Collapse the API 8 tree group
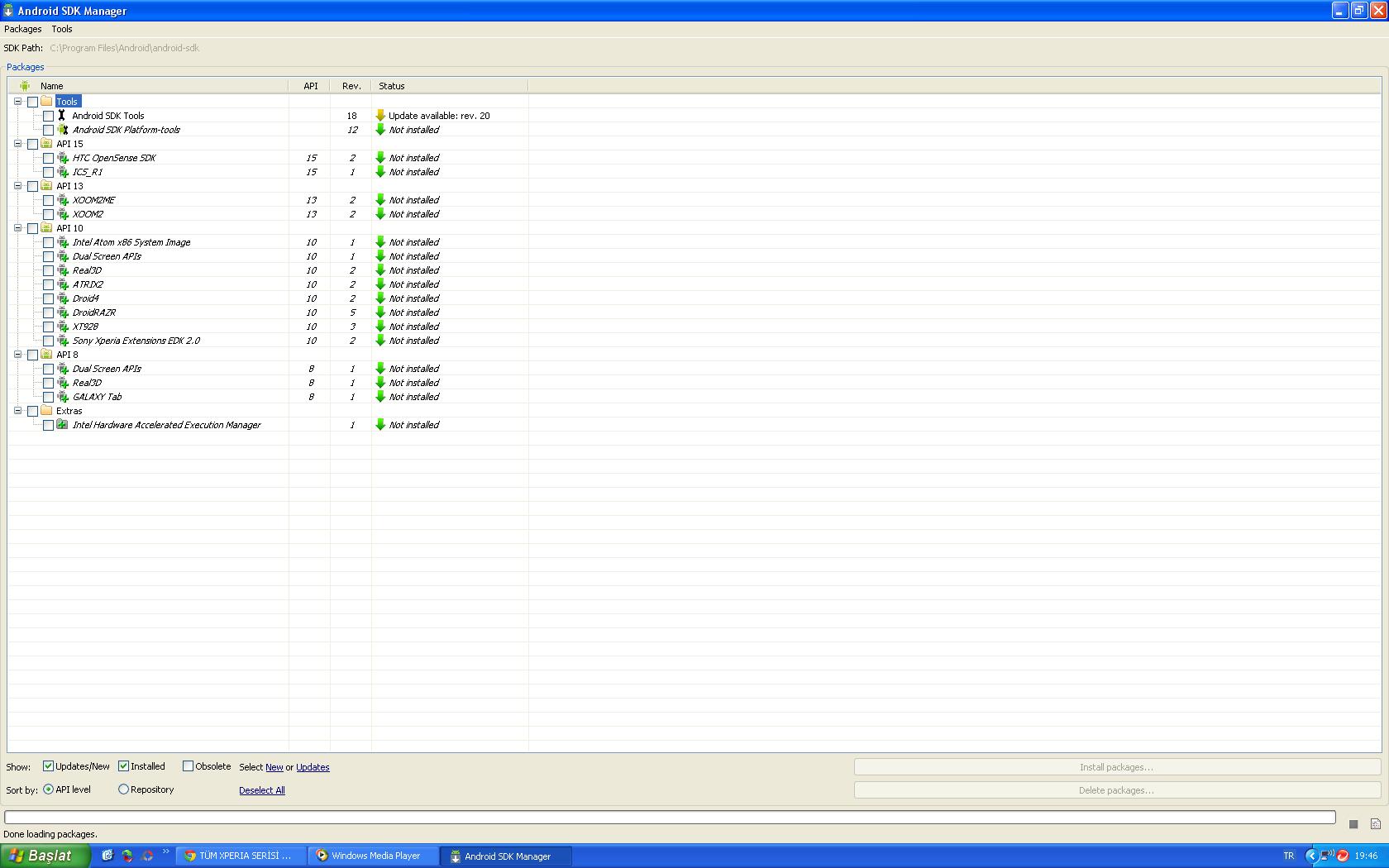 click(x=17, y=354)
